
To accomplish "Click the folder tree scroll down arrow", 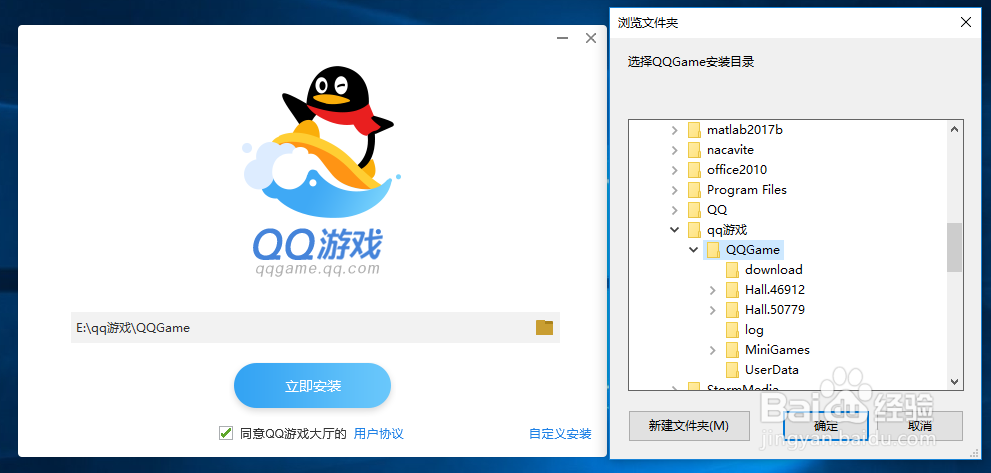I will [954, 381].
